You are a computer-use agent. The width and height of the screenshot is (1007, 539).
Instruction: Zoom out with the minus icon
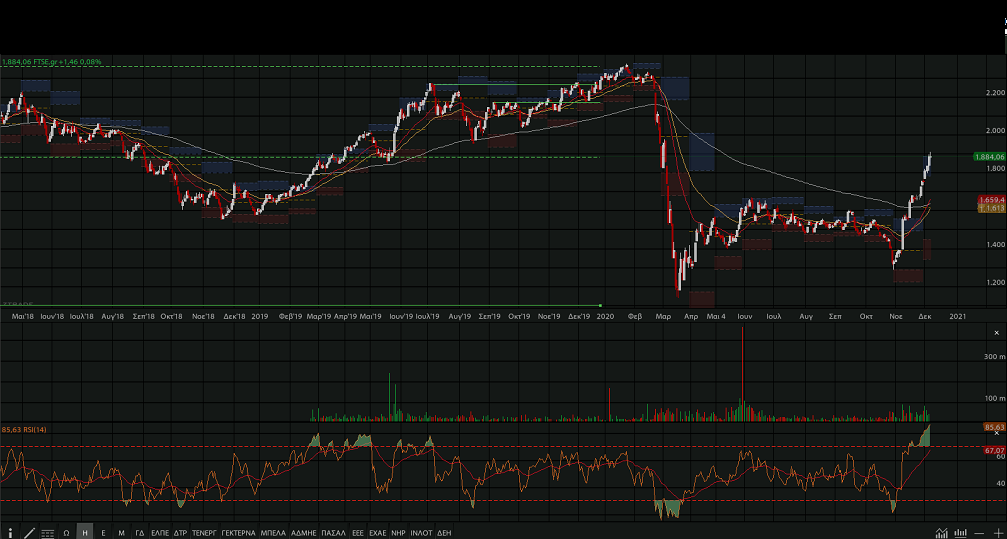click(x=979, y=533)
